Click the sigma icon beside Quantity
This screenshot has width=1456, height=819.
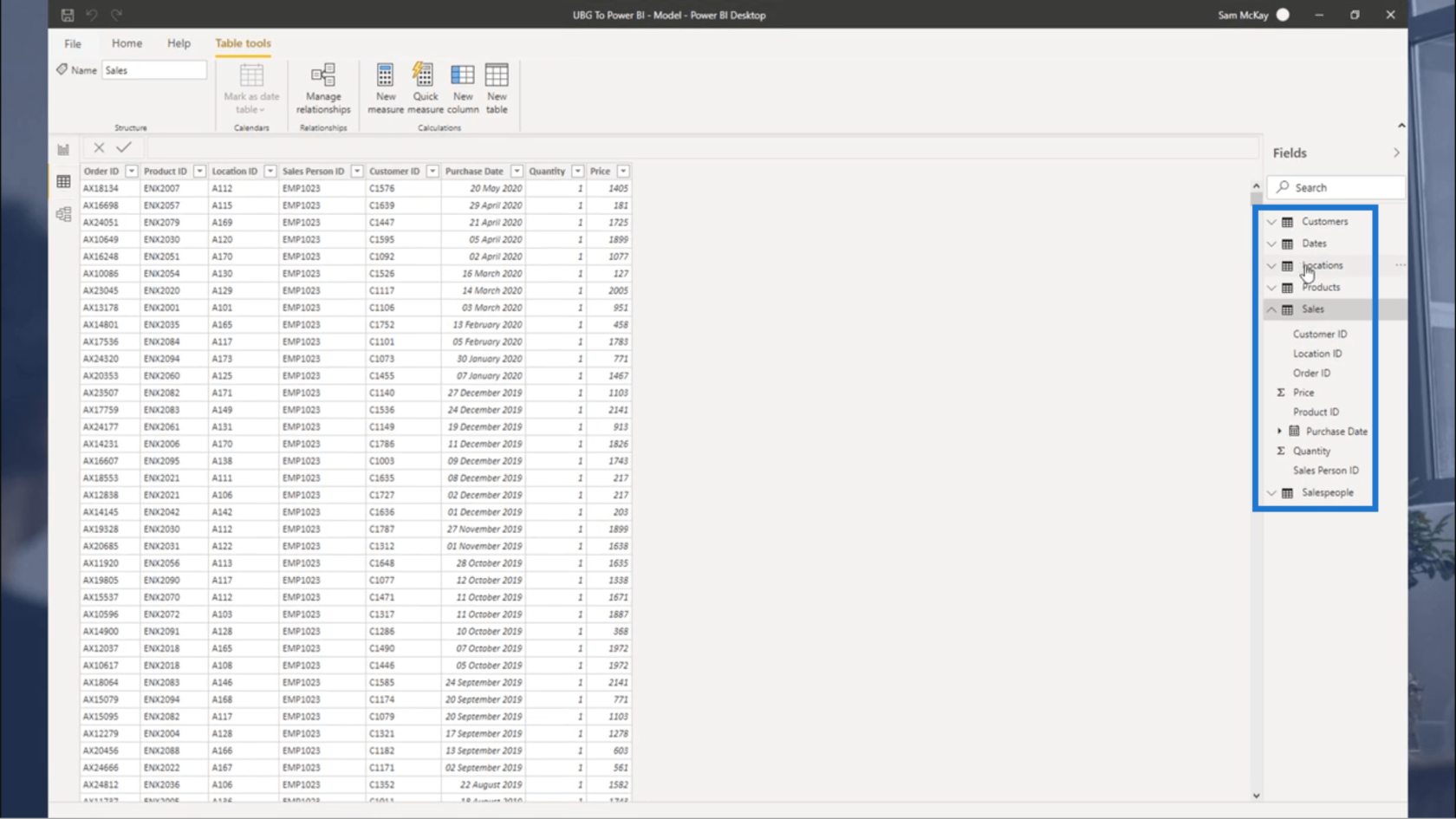[1281, 451]
